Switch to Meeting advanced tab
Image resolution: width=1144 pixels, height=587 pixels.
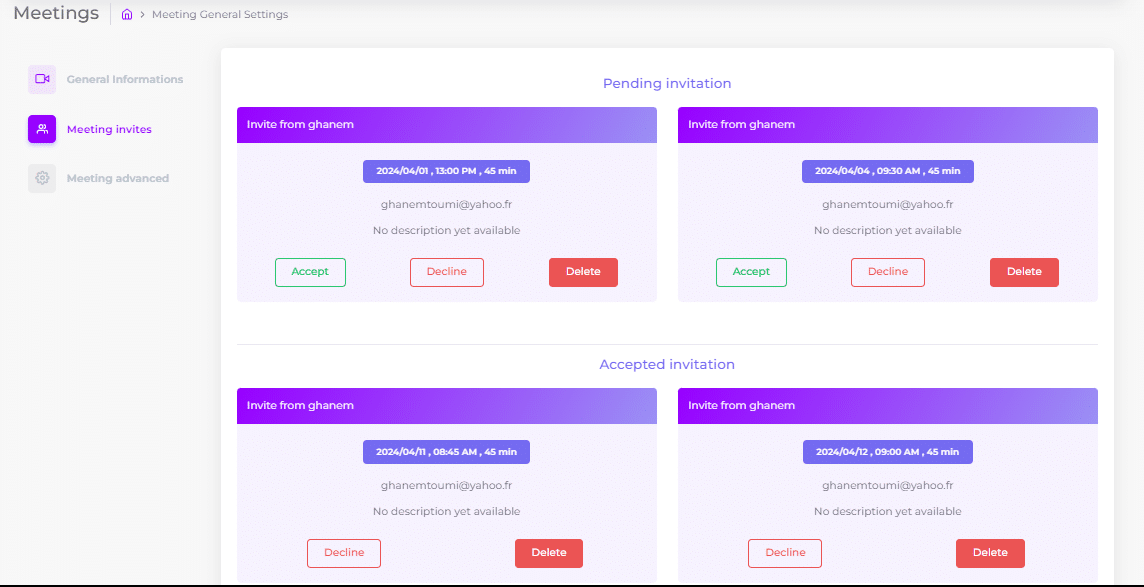118,178
